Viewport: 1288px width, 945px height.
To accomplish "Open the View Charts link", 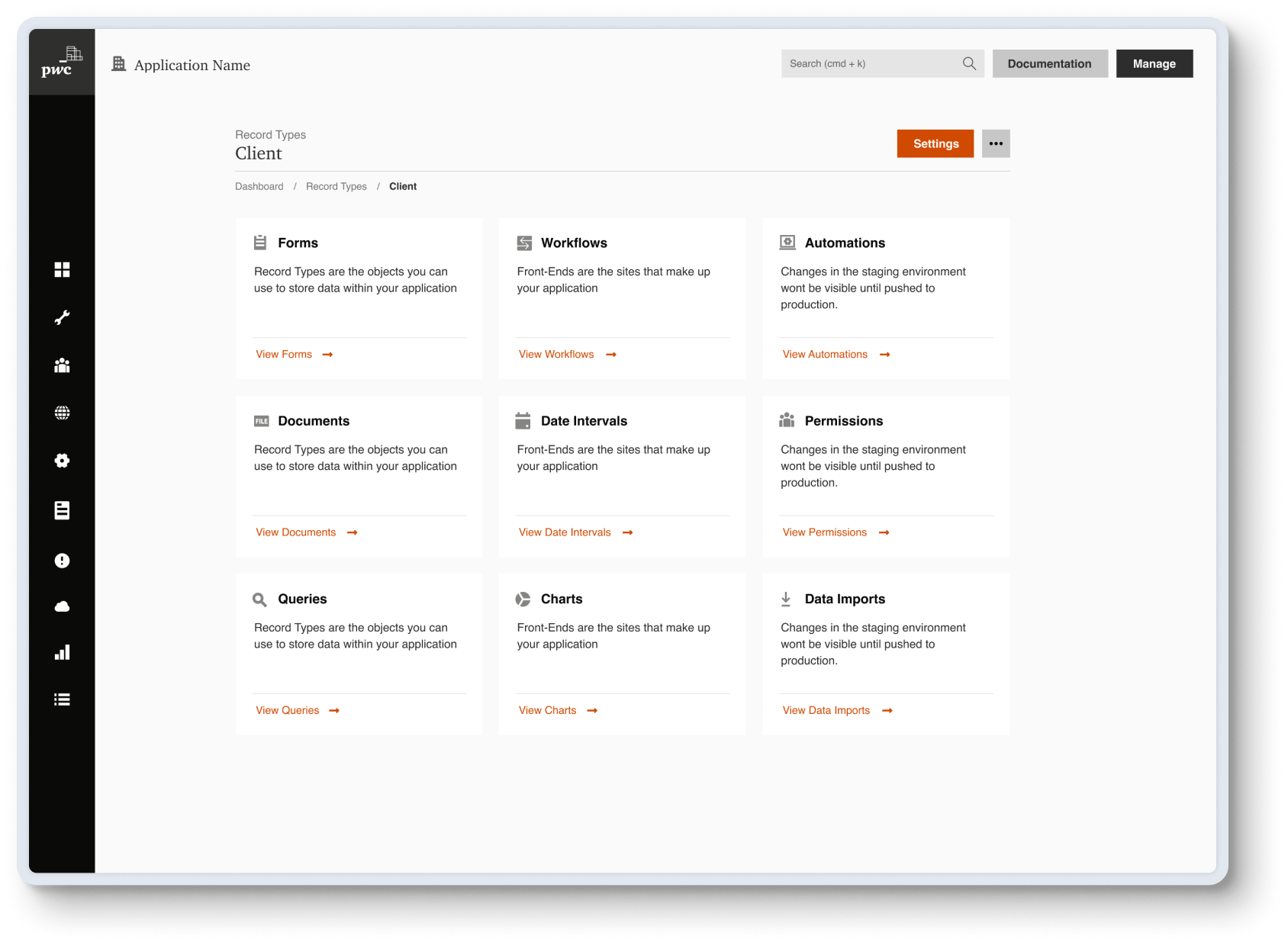I will click(x=559, y=710).
